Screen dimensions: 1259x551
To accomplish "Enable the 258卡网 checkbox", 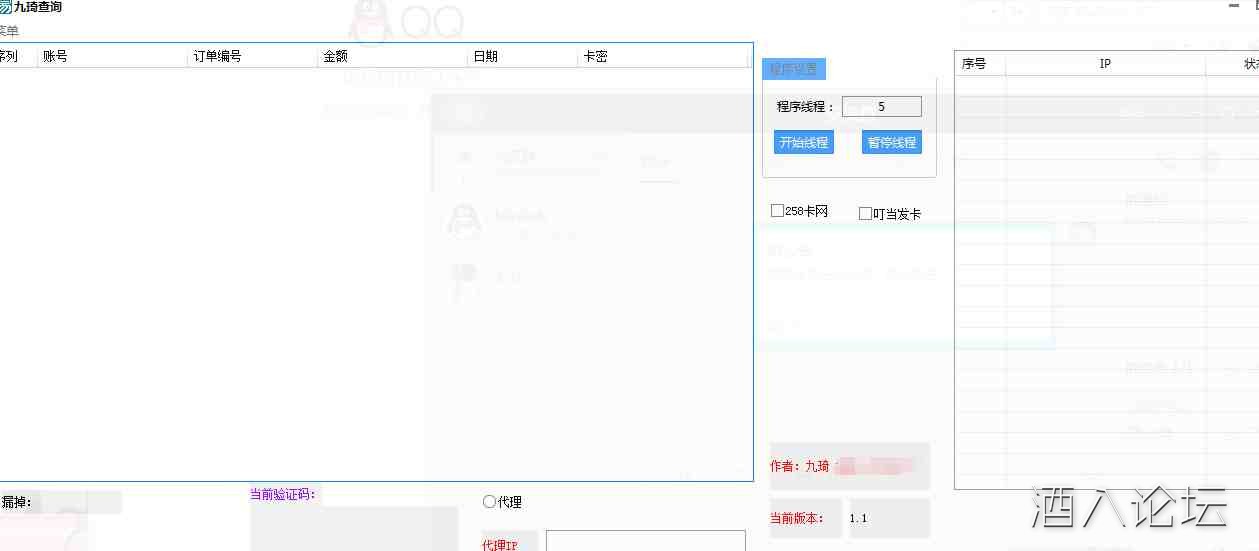I will 777,211.
